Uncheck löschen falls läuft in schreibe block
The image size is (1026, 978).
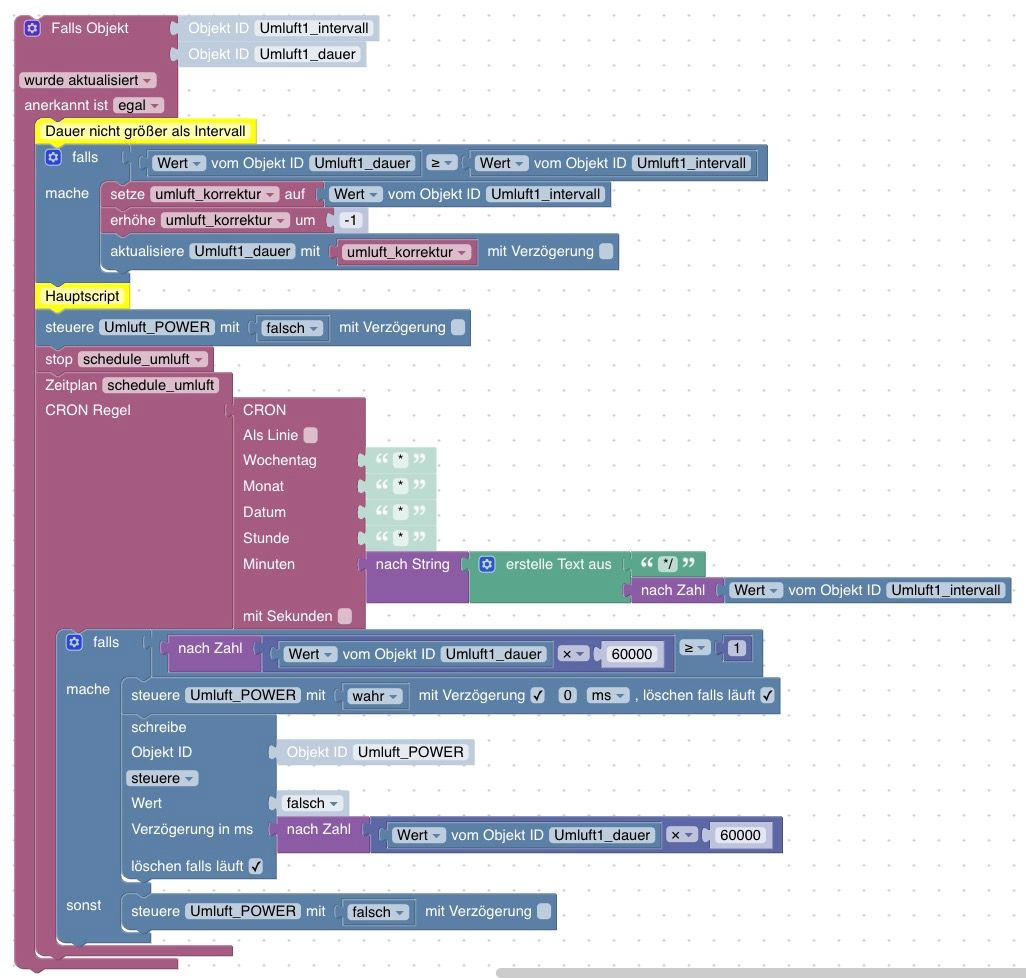pos(255,866)
